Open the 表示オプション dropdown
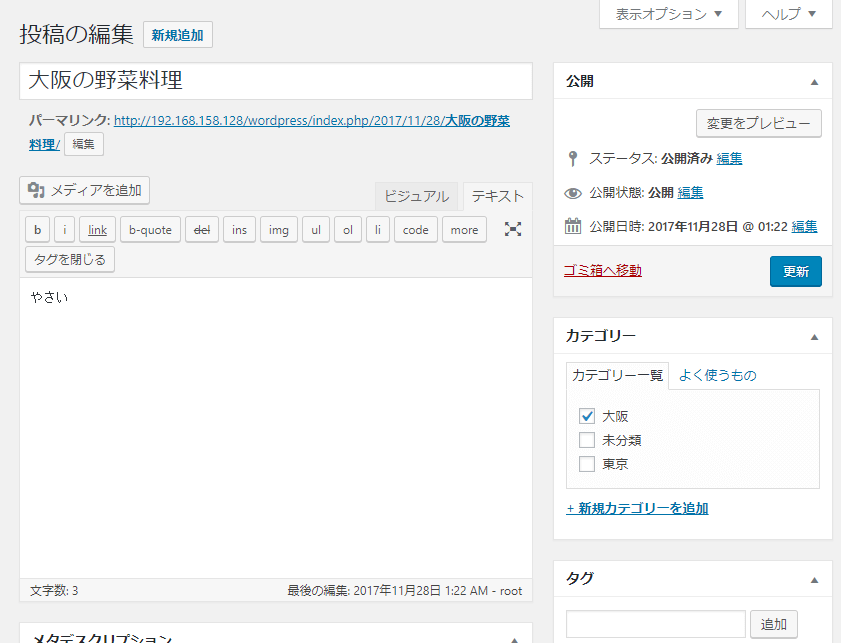This screenshot has height=643, width=841. point(668,14)
